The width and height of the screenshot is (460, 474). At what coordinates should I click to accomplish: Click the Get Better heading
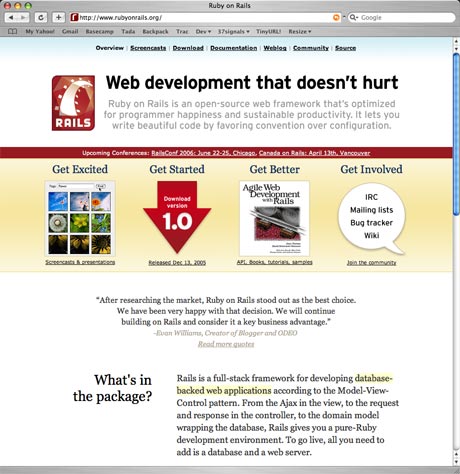tap(274, 169)
